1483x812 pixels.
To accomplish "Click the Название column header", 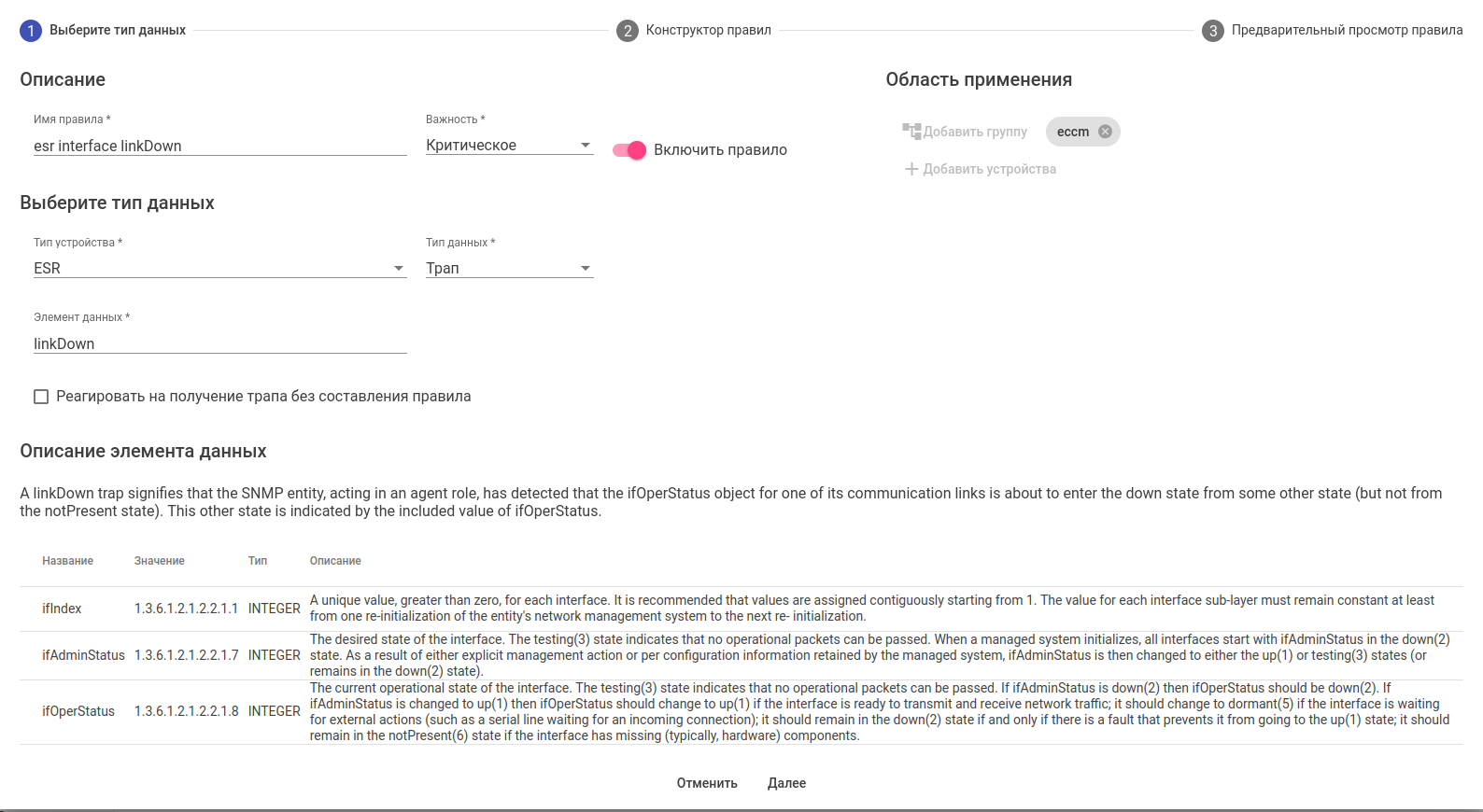I will coord(67,561).
